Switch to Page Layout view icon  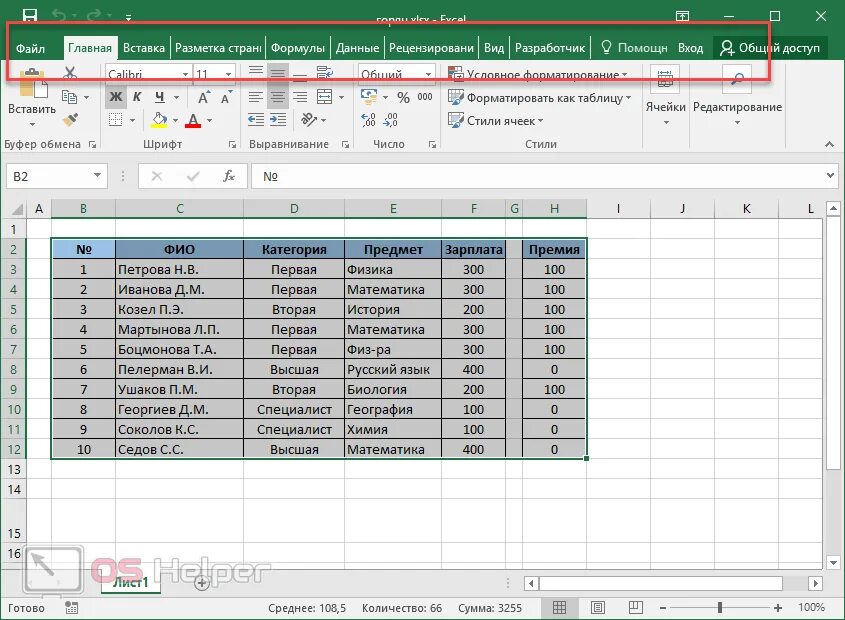tap(597, 608)
